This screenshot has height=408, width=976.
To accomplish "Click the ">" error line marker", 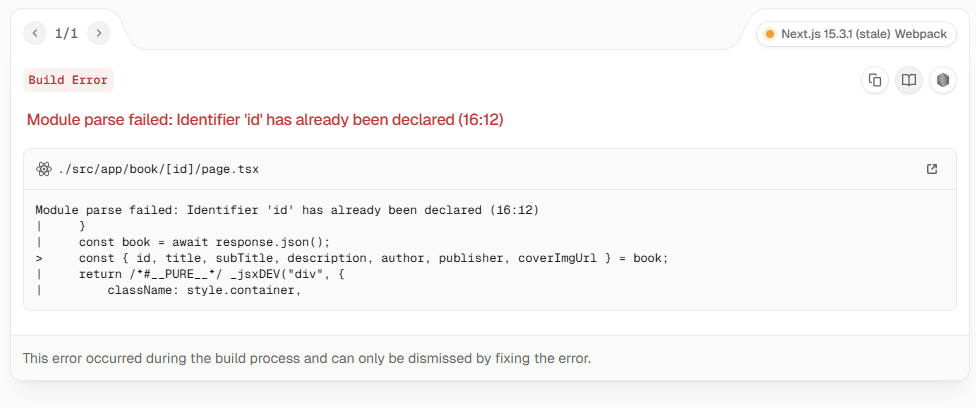I will click(39, 258).
